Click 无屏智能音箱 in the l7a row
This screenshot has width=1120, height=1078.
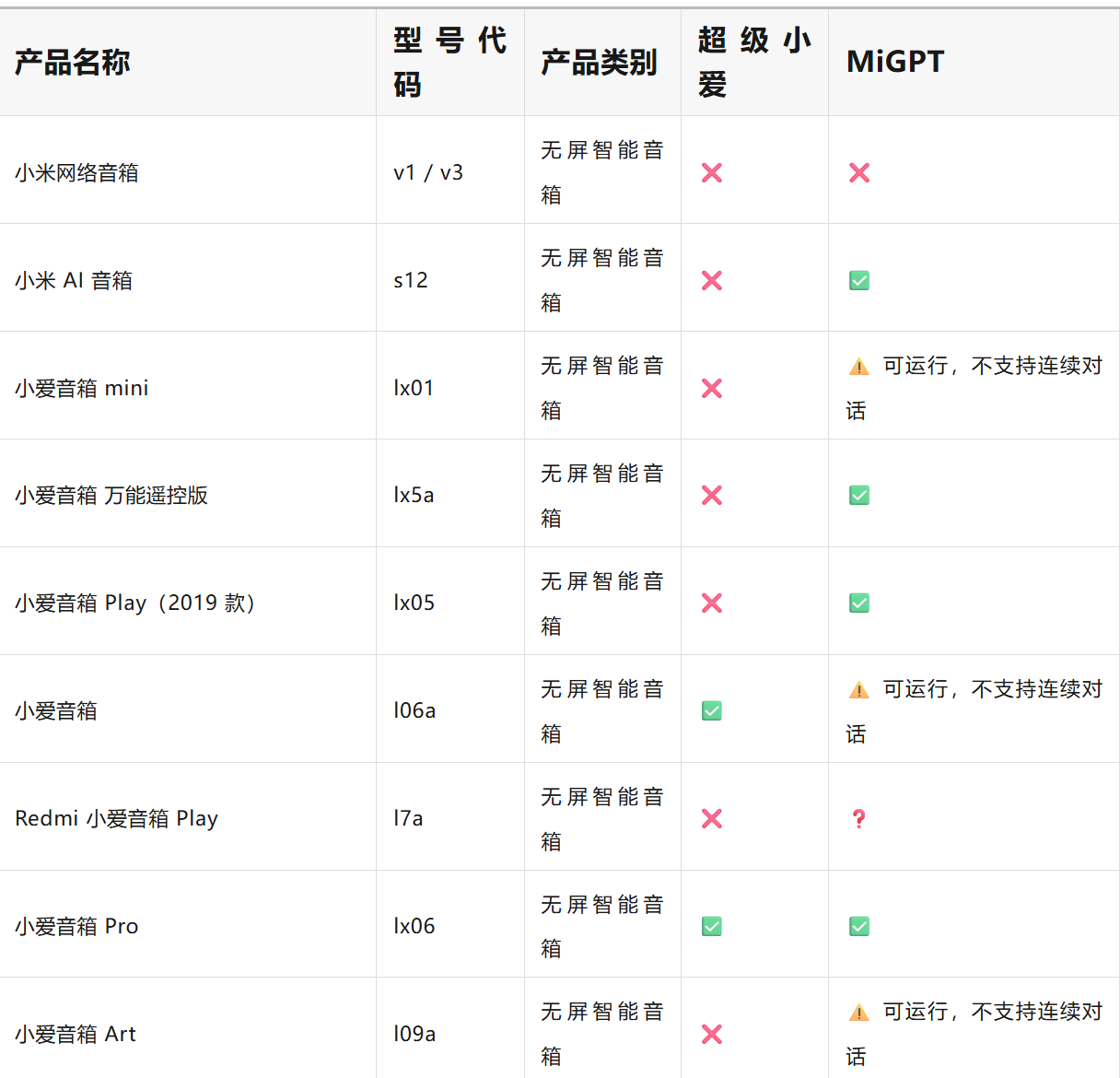pyautogui.click(x=602, y=818)
